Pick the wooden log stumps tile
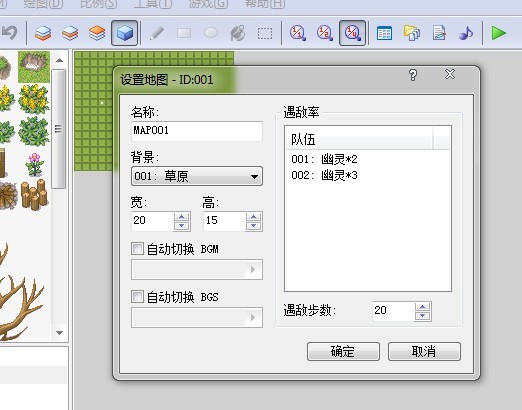The height and width of the screenshot is (410, 522). [34, 195]
